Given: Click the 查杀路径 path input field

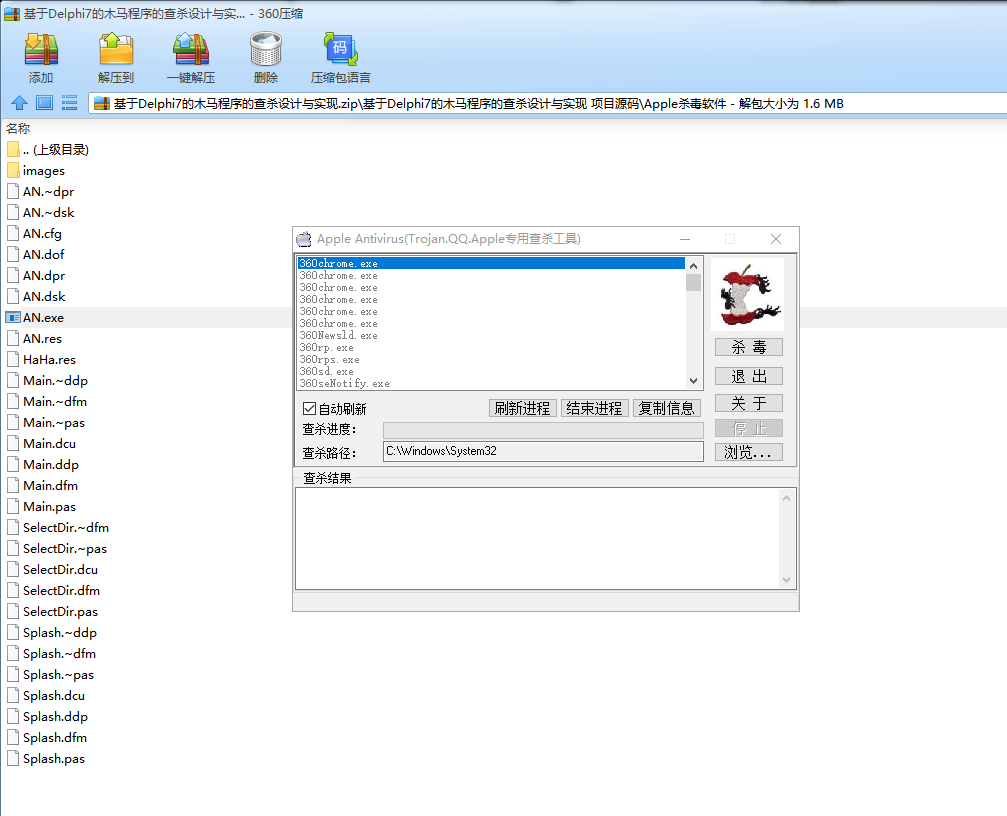Looking at the screenshot, I should click(x=543, y=451).
